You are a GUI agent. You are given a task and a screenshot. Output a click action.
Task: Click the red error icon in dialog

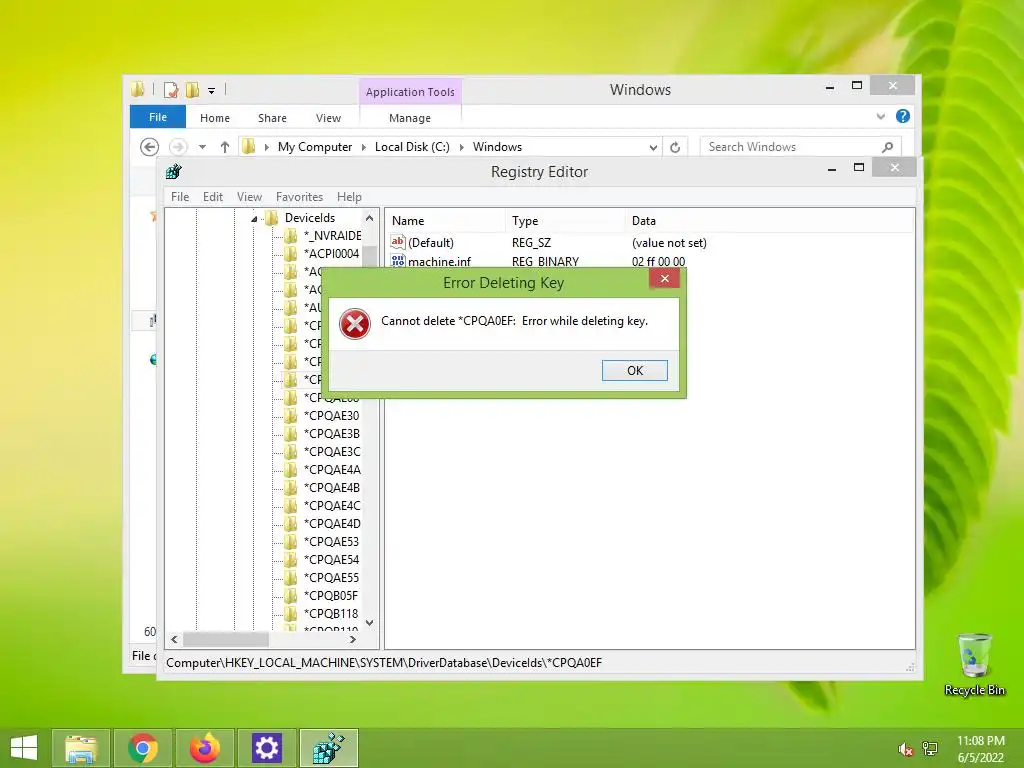tap(355, 324)
